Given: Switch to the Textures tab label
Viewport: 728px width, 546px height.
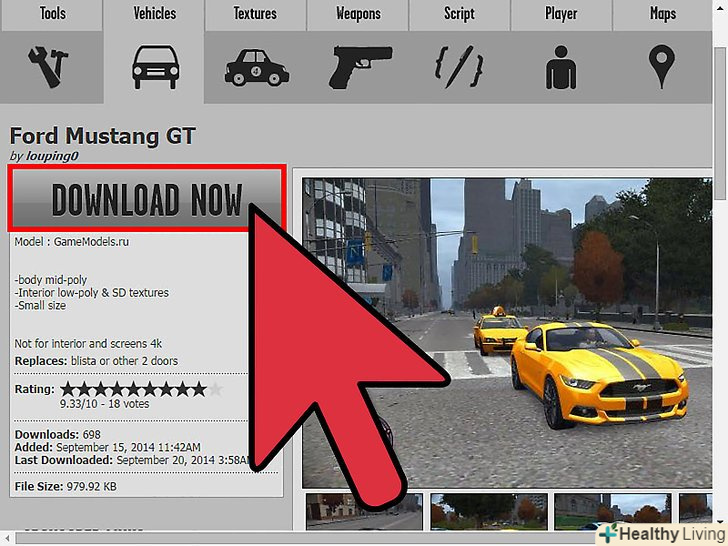Looking at the screenshot, I should pyautogui.click(x=255, y=13).
